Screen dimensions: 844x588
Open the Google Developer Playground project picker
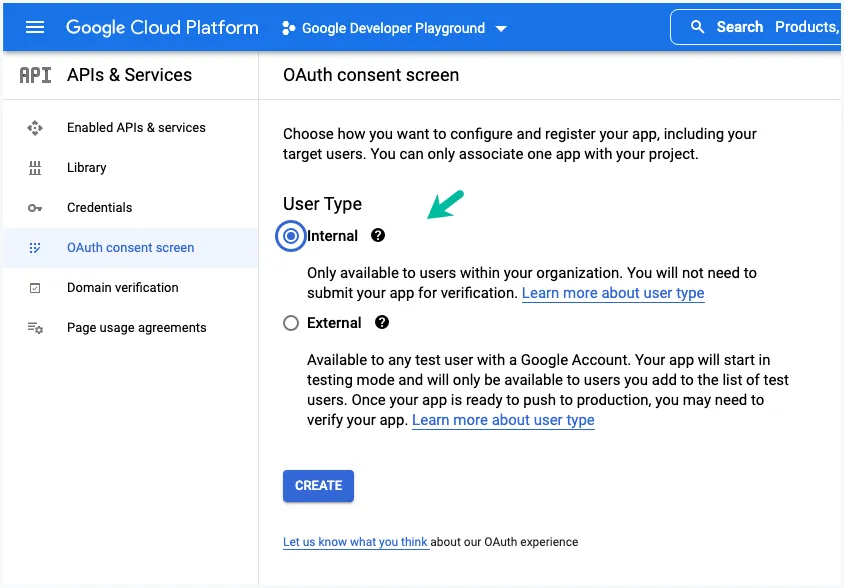[393, 27]
